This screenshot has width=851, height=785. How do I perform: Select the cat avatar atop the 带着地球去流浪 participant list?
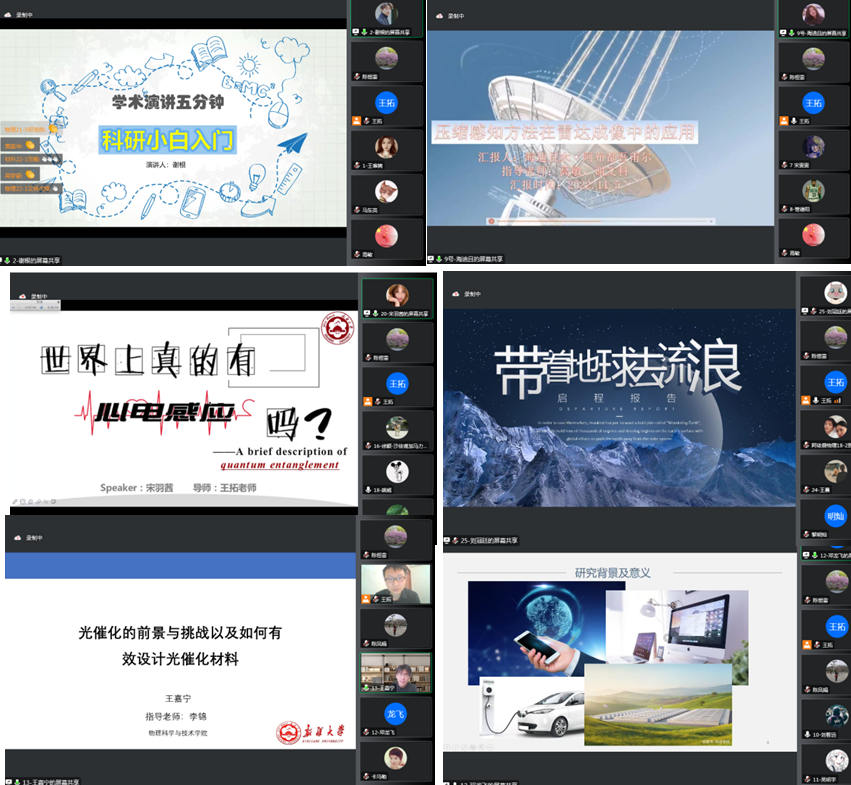[835, 293]
